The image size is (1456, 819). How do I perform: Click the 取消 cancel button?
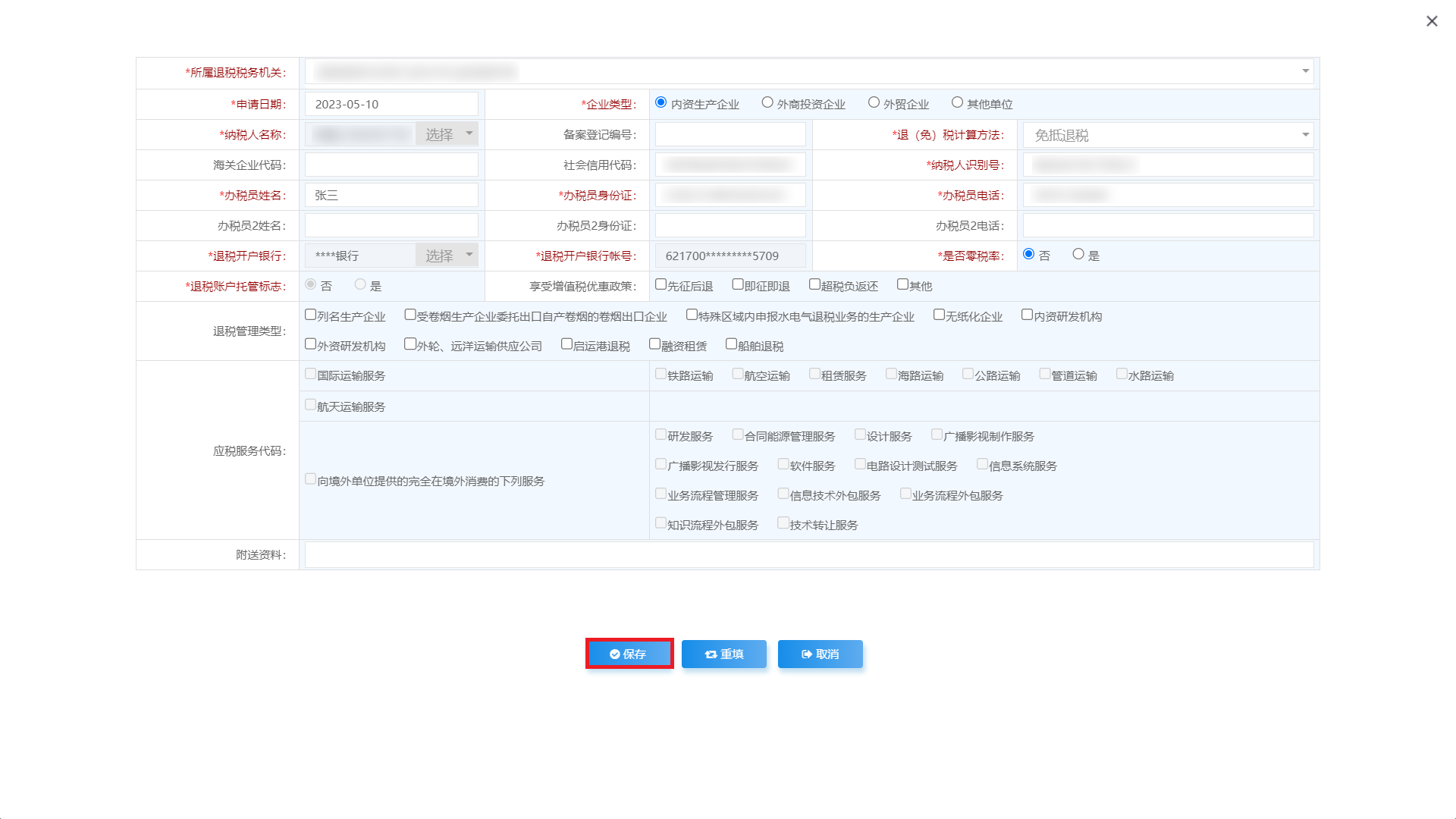pyautogui.click(x=820, y=654)
